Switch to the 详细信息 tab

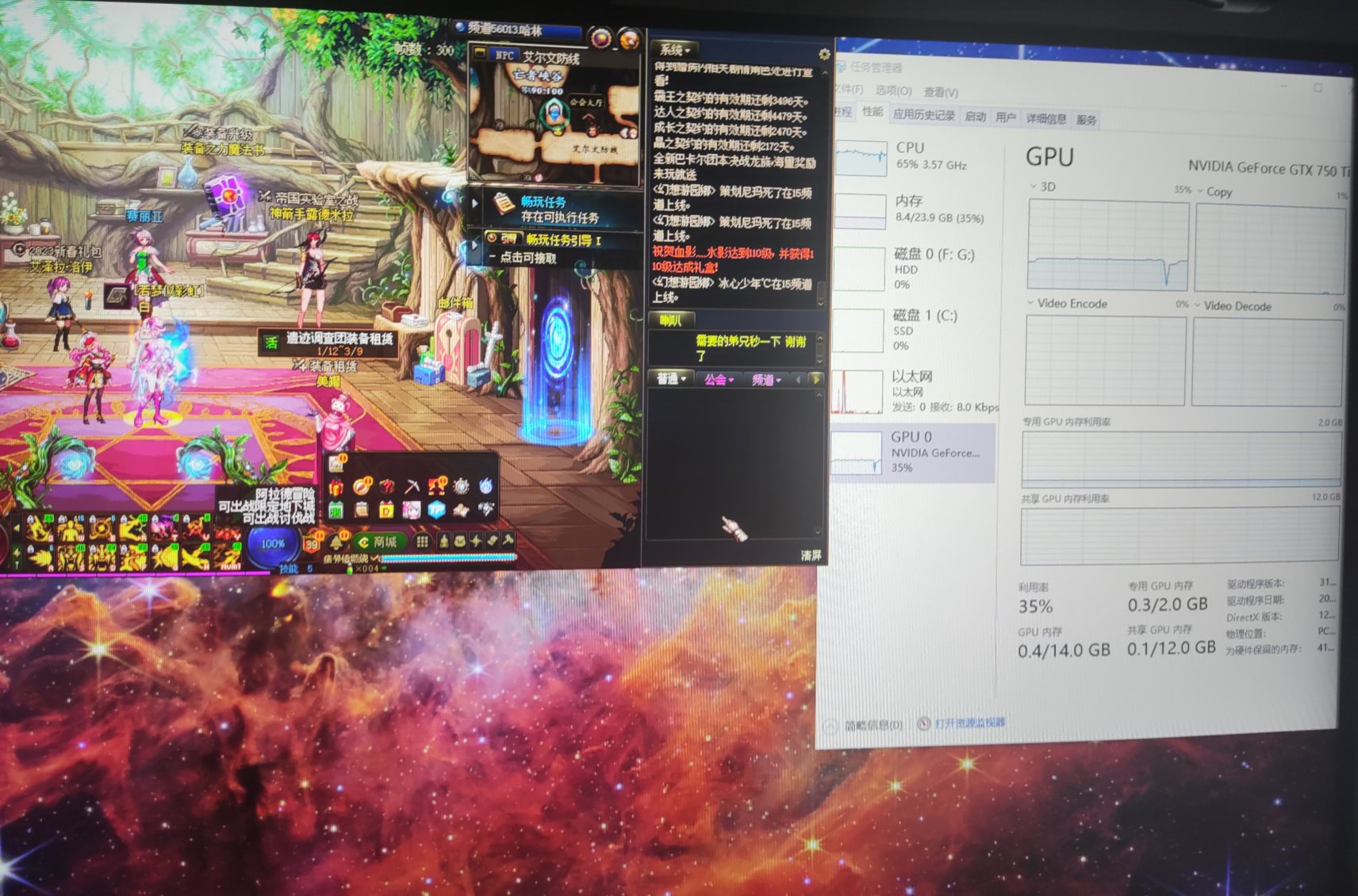[1046, 118]
